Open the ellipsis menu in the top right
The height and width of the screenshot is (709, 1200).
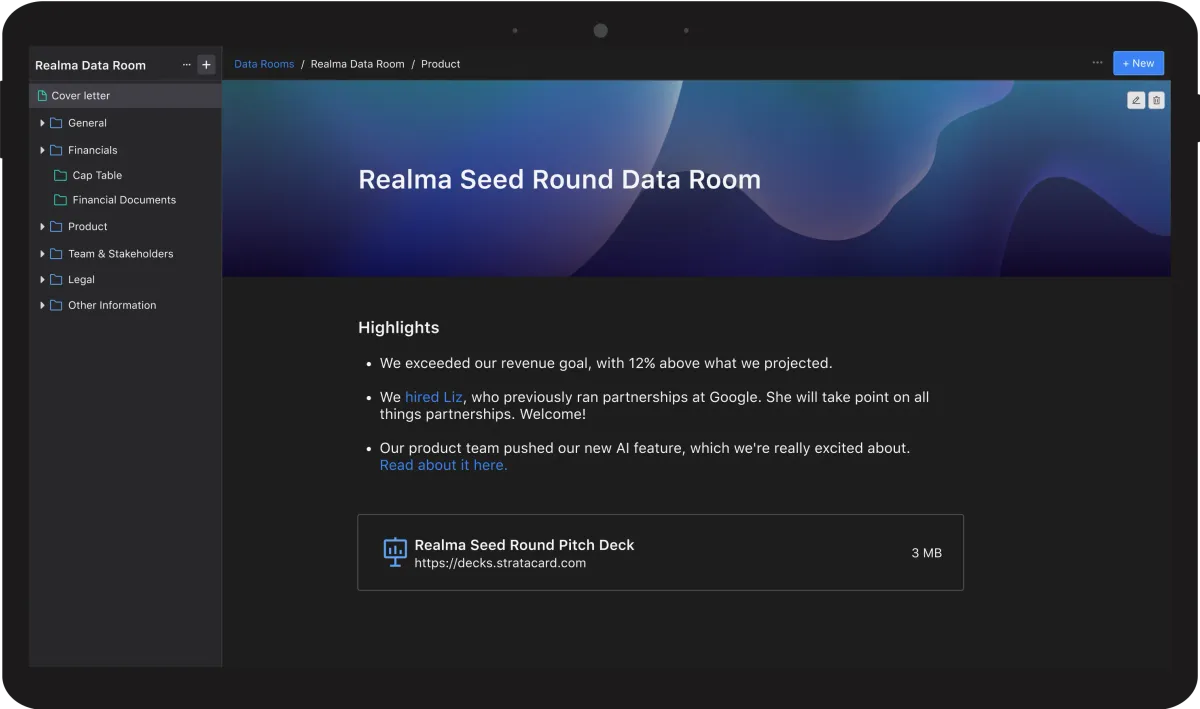1097,62
